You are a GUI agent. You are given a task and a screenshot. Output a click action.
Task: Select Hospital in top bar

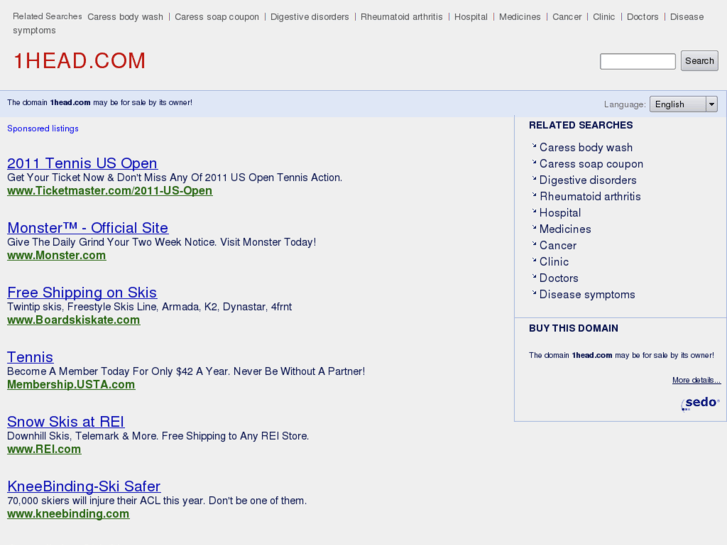tap(471, 17)
